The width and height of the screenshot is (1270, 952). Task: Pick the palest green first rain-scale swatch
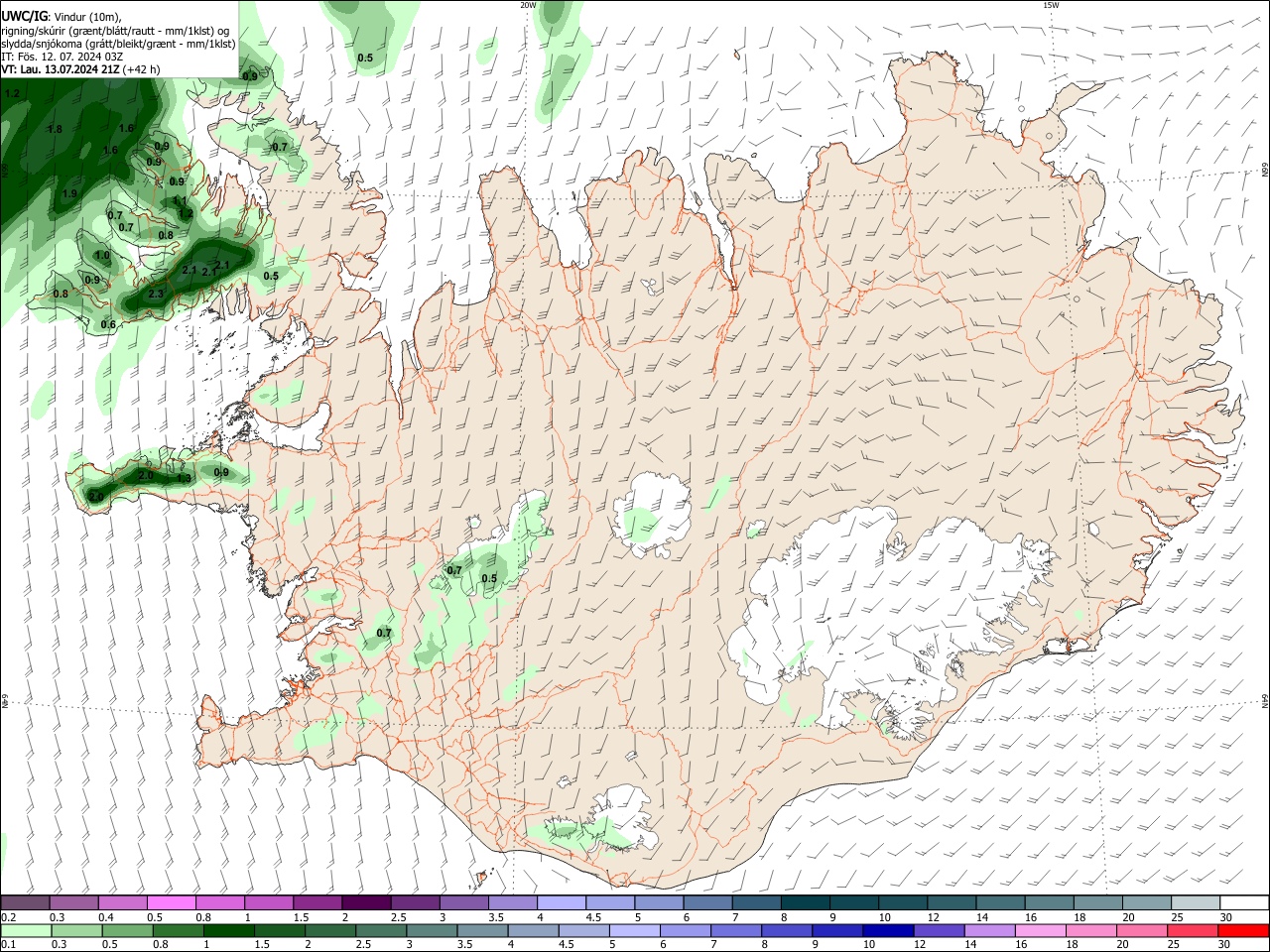[x=26, y=930]
